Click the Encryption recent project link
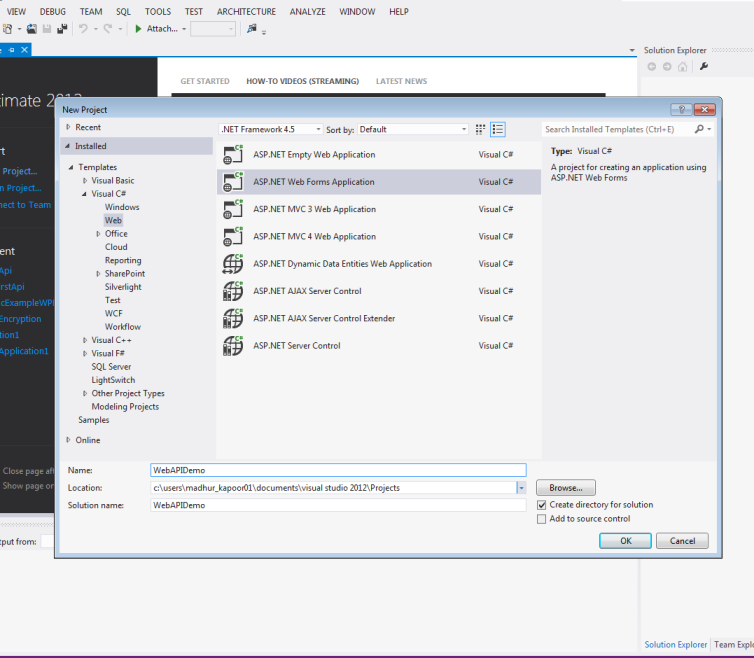754x658 pixels. [21, 319]
